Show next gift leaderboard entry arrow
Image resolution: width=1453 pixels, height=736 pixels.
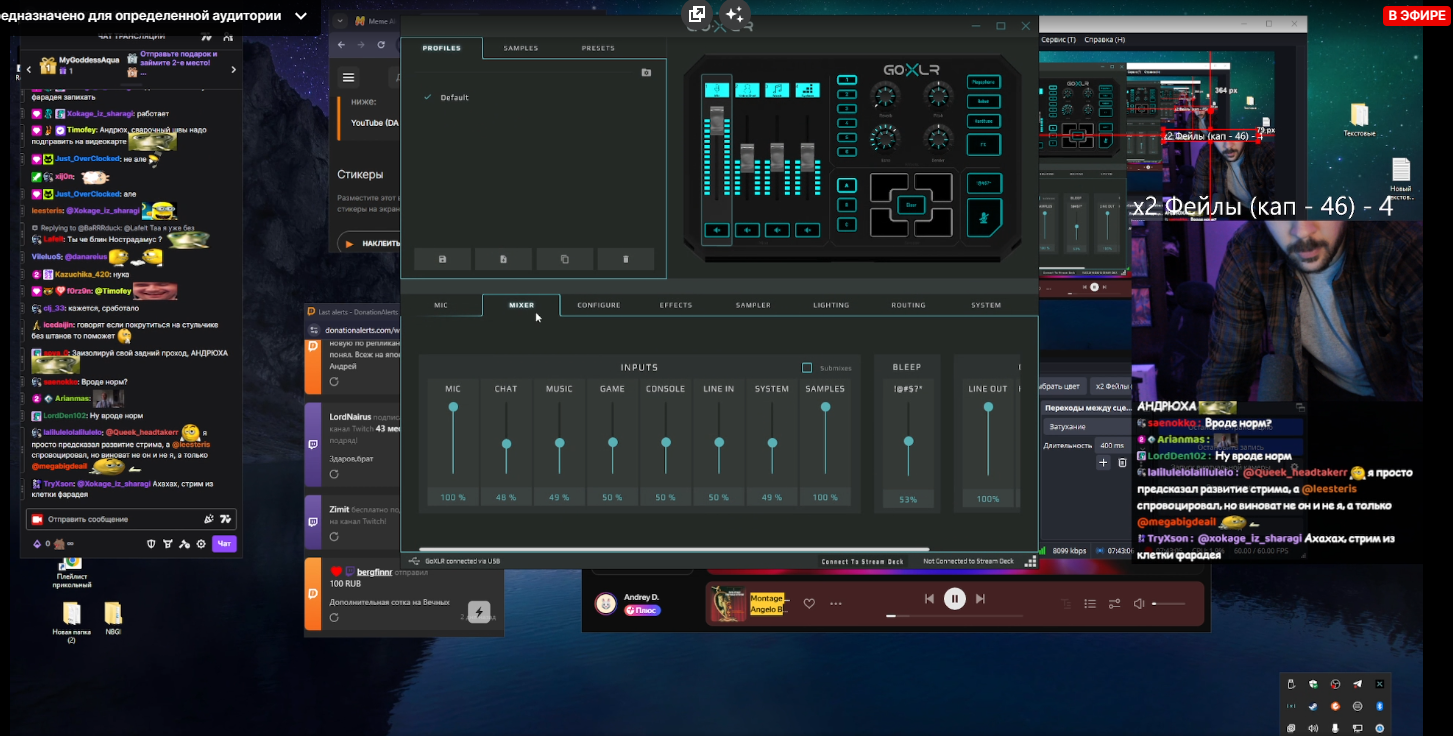pos(233,69)
